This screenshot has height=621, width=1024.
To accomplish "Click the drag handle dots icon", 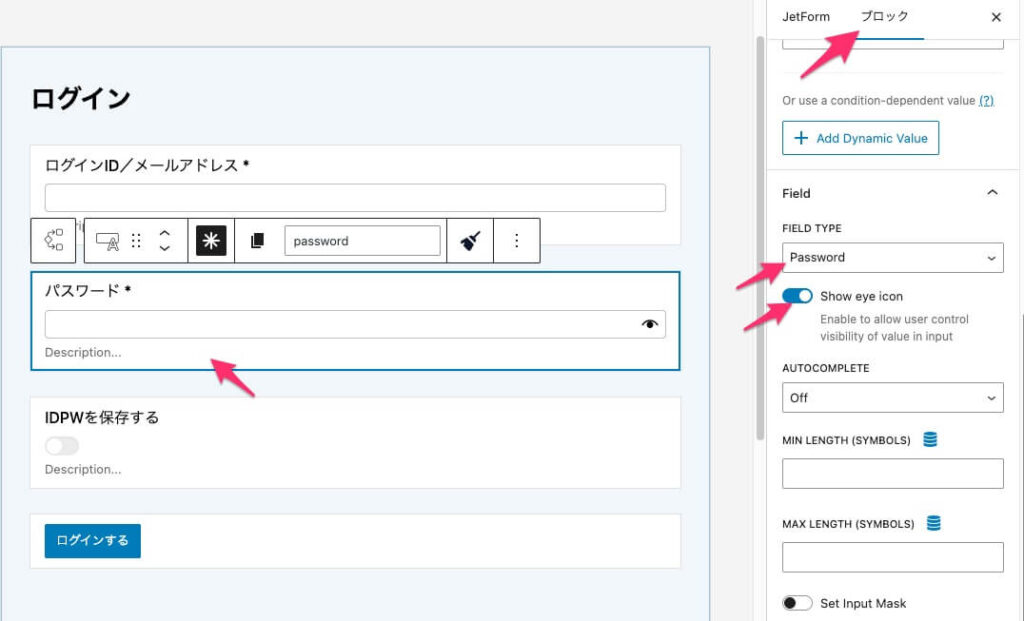I will coord(136,241).
